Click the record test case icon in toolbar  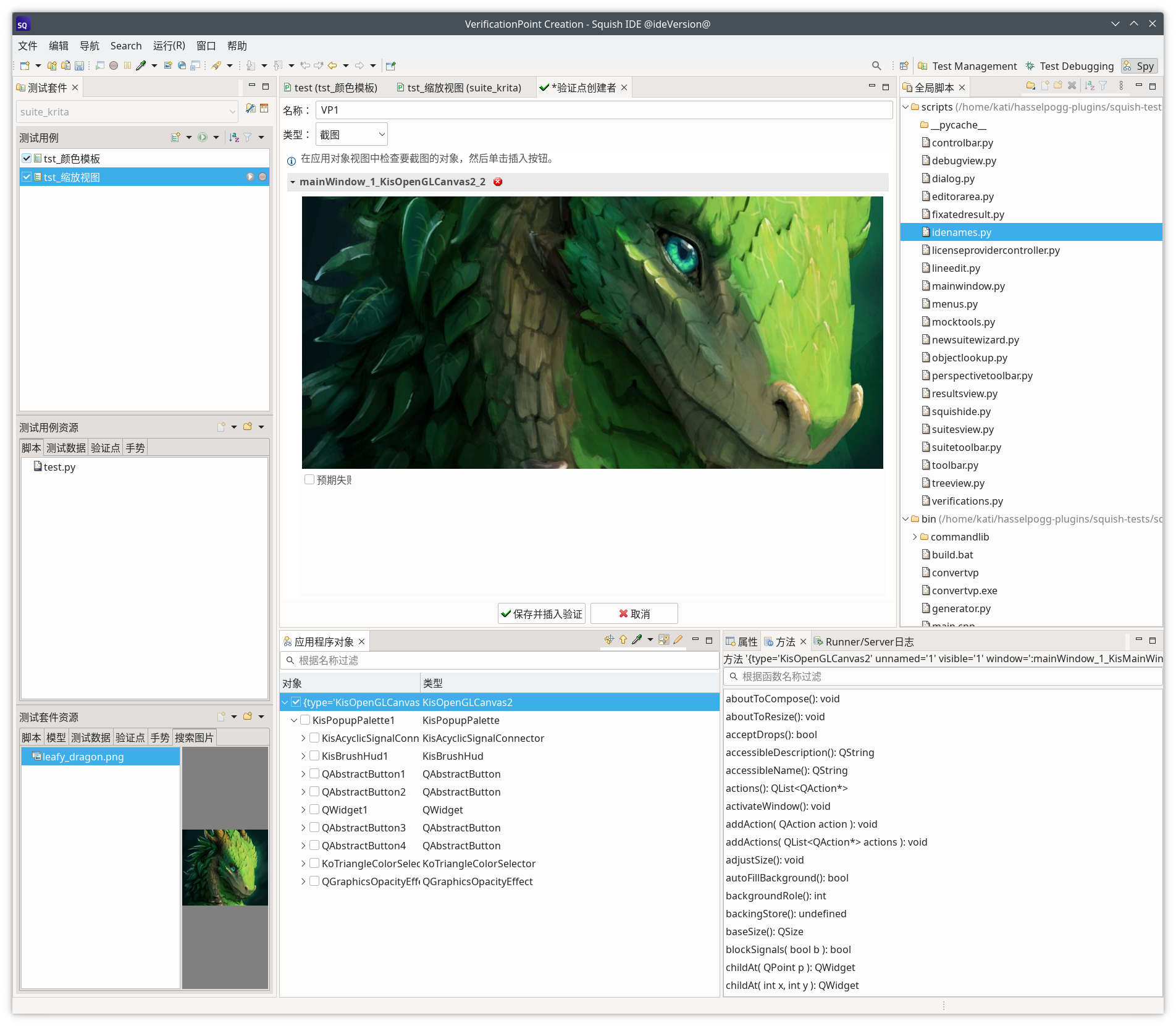pos(114,65)
